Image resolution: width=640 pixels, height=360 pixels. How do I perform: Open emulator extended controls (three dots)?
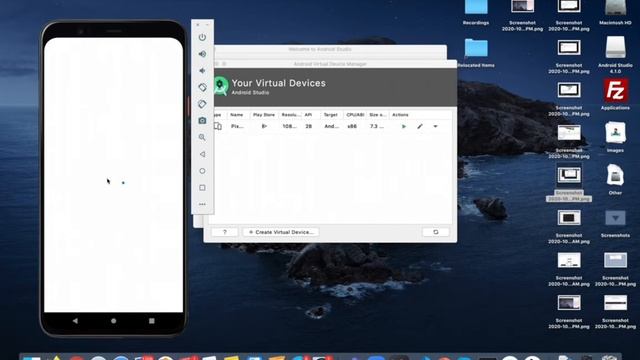coord(202,204)
